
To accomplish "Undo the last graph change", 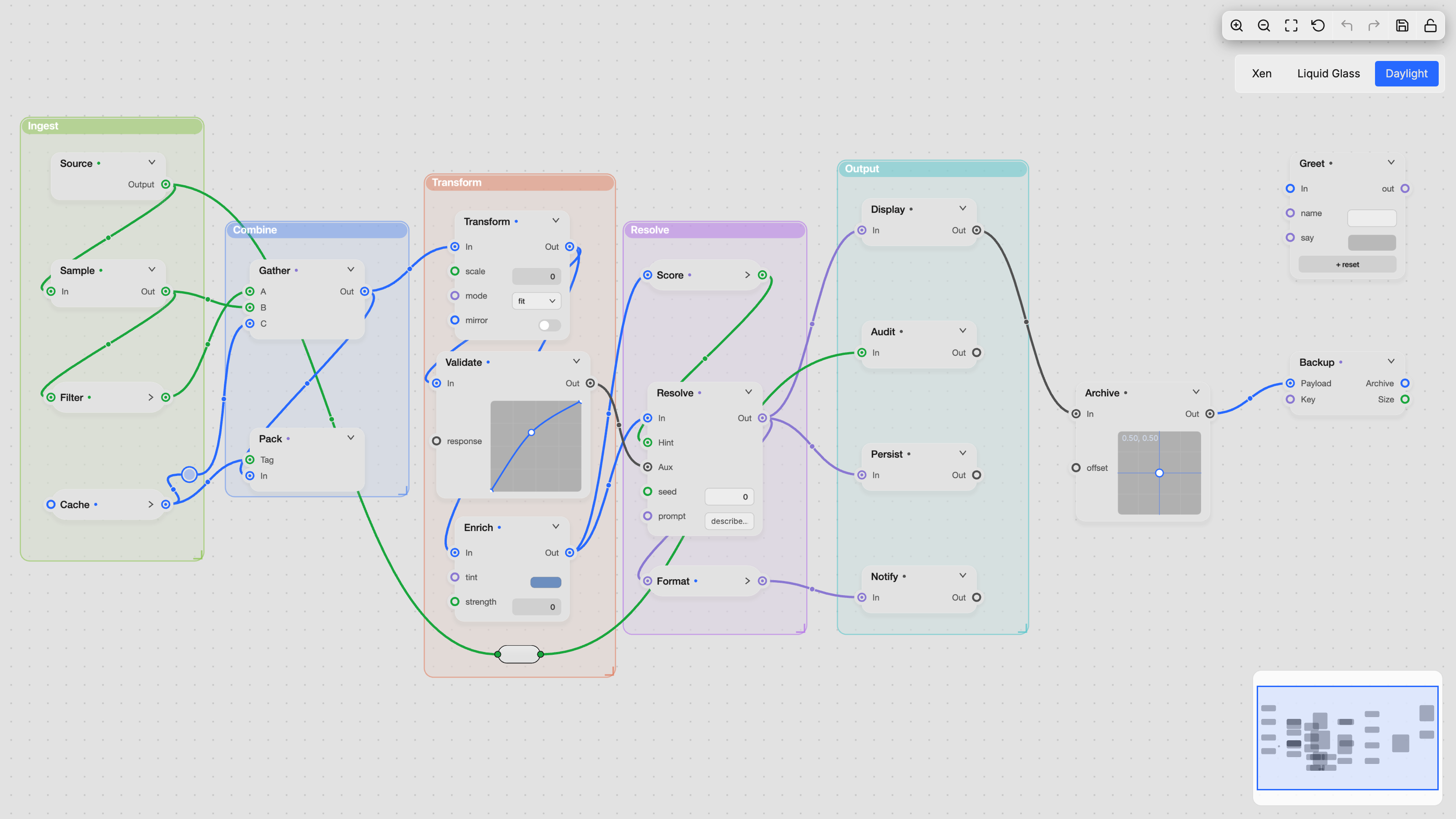I will coord(1346,25).
